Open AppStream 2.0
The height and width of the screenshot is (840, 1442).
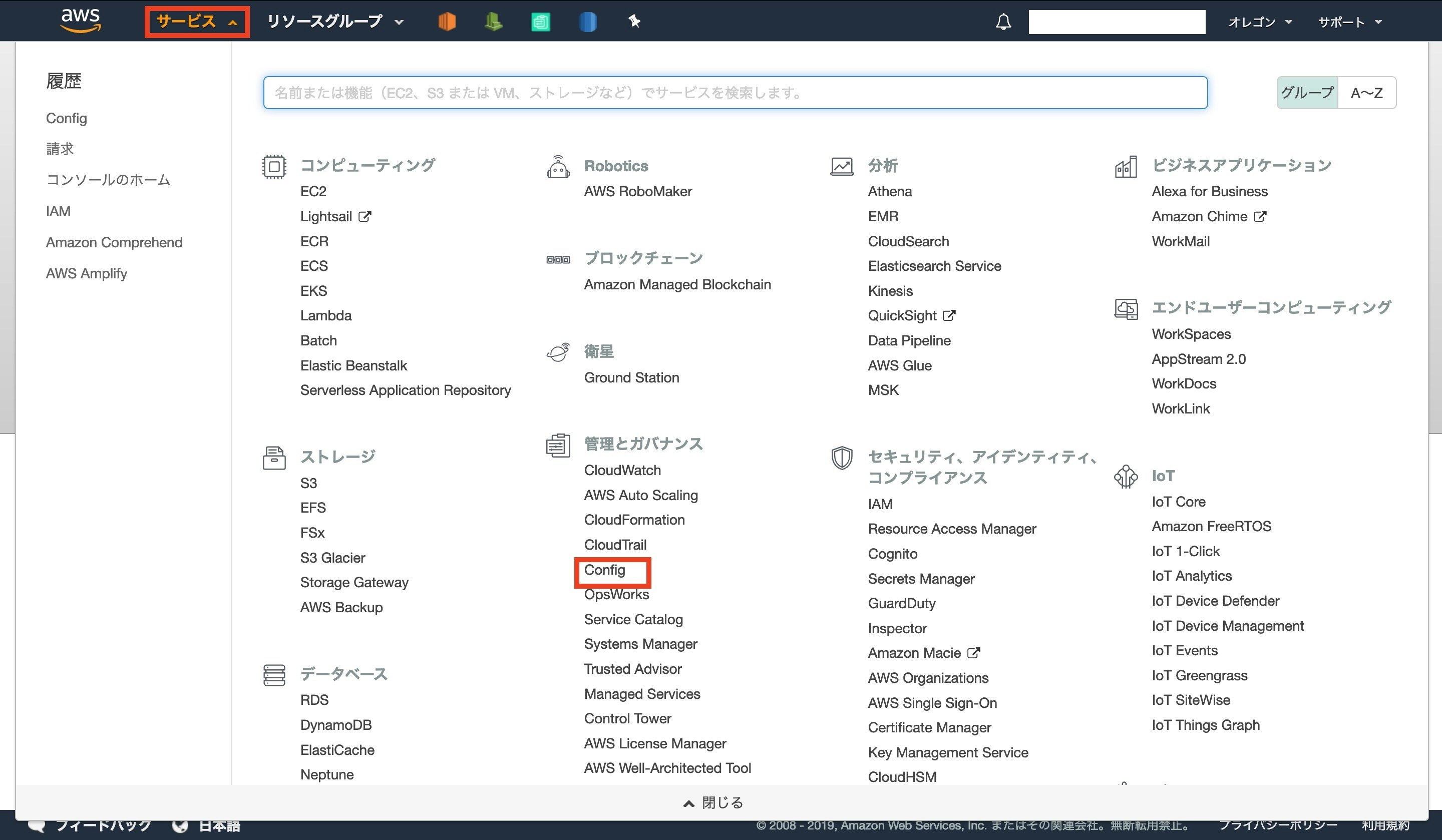coord(1199,359)
